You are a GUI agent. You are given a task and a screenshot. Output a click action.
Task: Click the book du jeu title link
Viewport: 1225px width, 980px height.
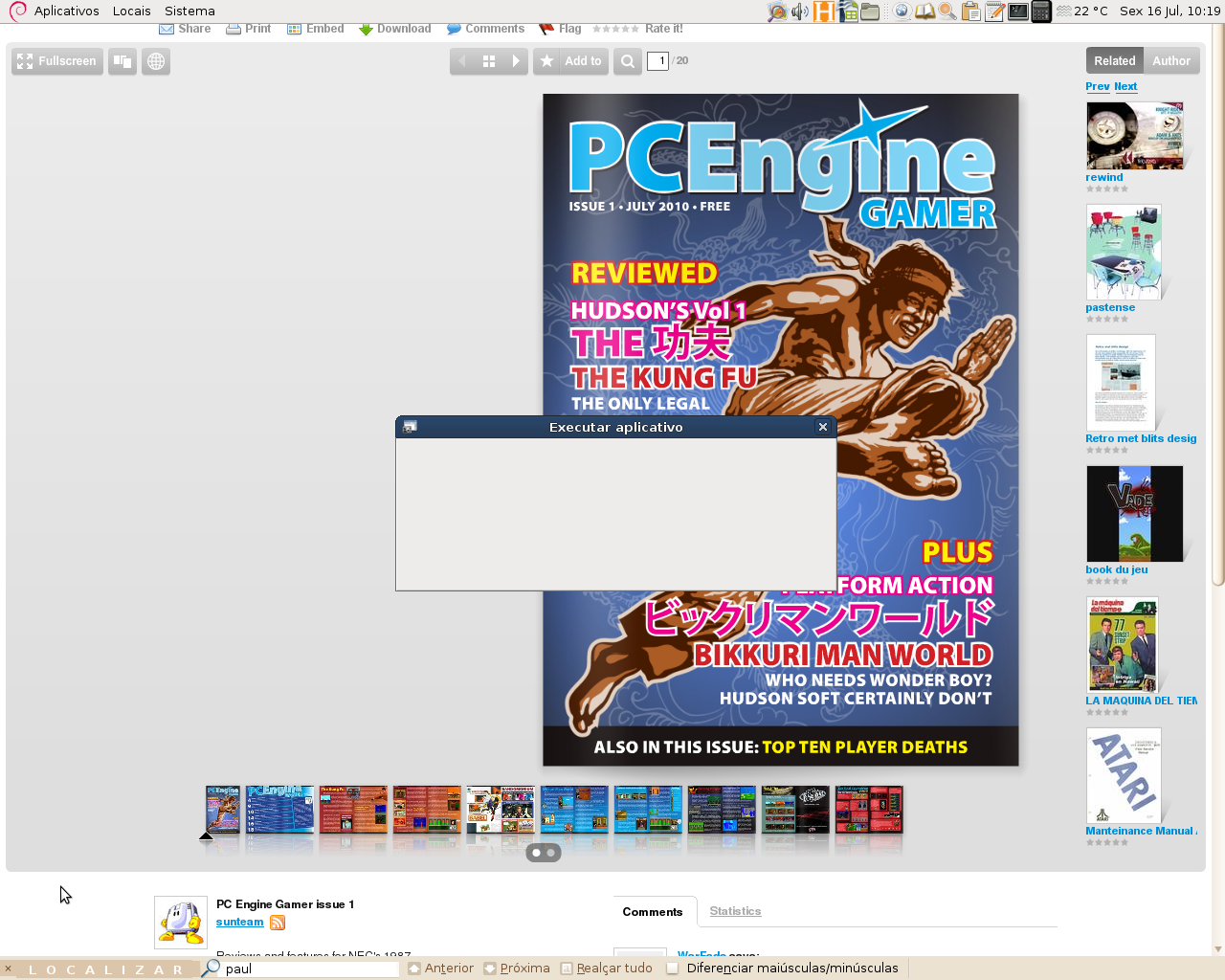(x=1117, y=569)
